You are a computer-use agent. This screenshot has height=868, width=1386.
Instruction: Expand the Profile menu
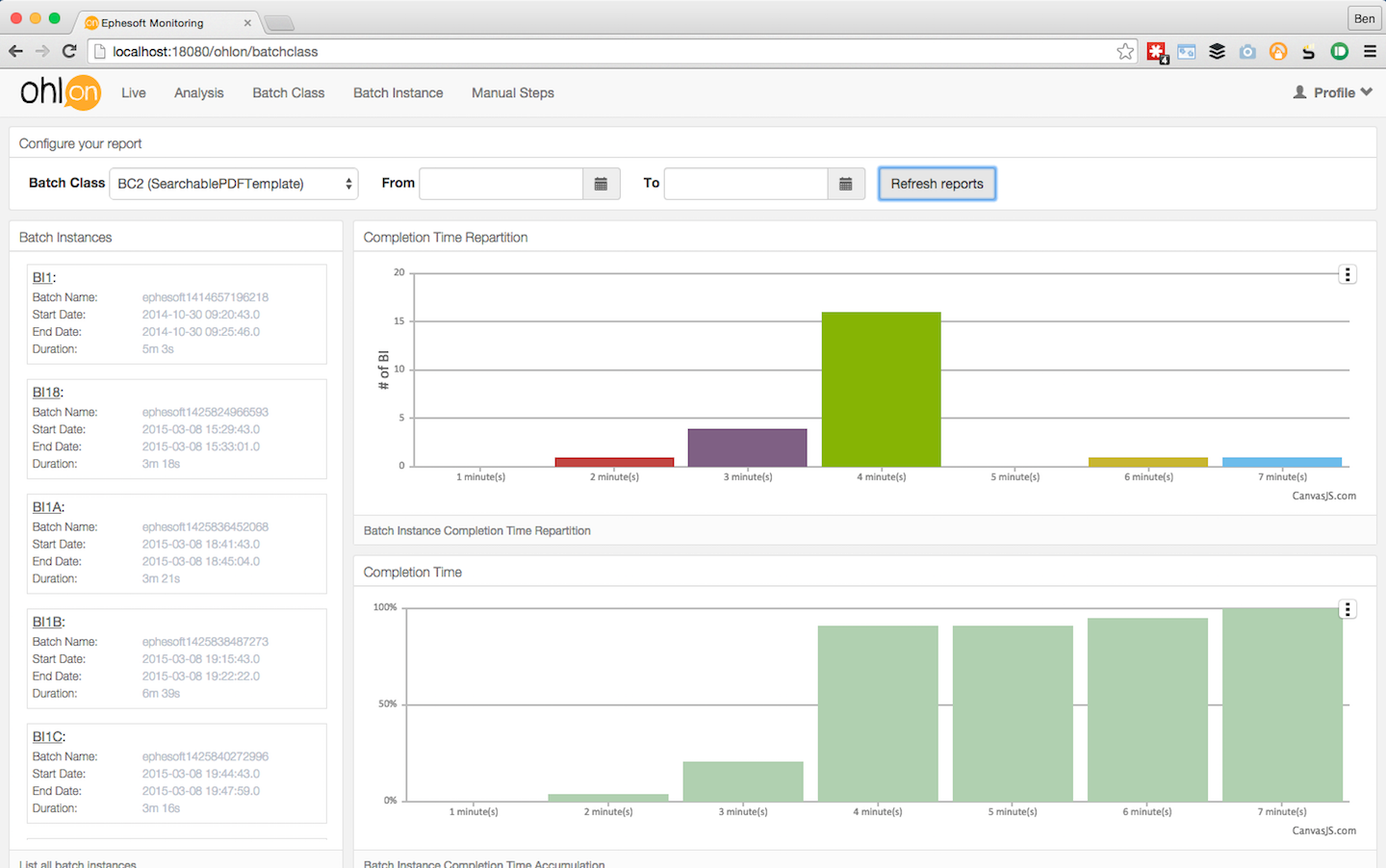click(1332, 92)
